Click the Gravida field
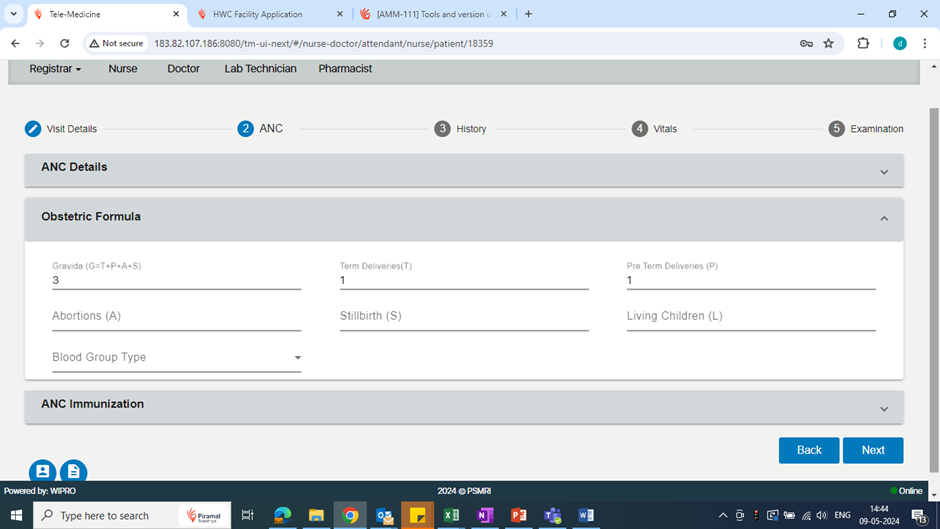 click(176, 280)
